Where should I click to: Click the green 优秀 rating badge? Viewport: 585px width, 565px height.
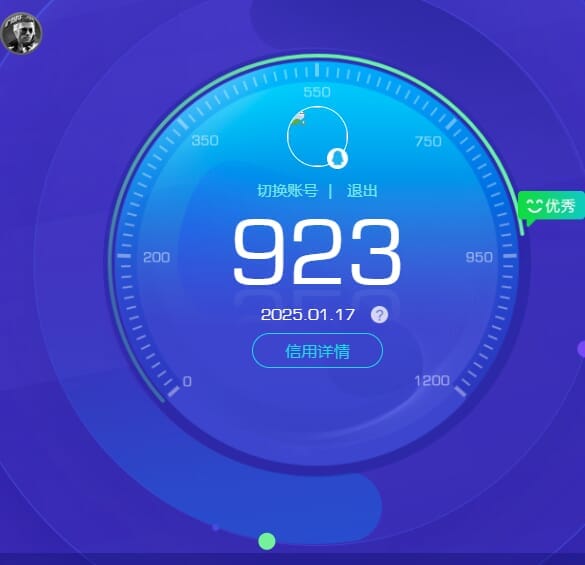(x=551, y=206)
